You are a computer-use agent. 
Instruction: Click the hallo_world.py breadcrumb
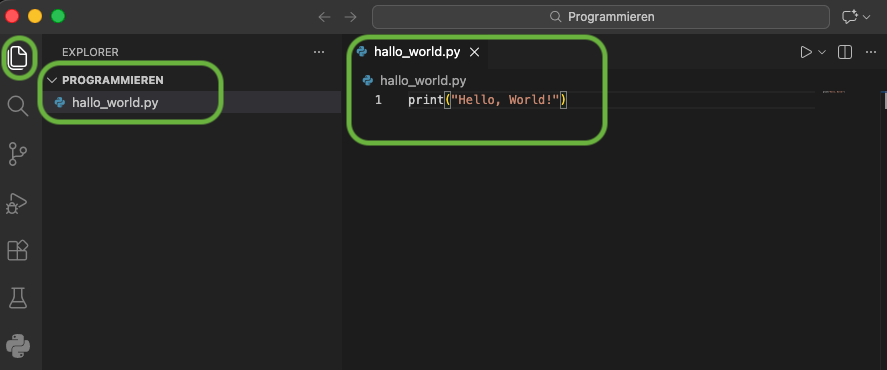(x=423, y=80)
